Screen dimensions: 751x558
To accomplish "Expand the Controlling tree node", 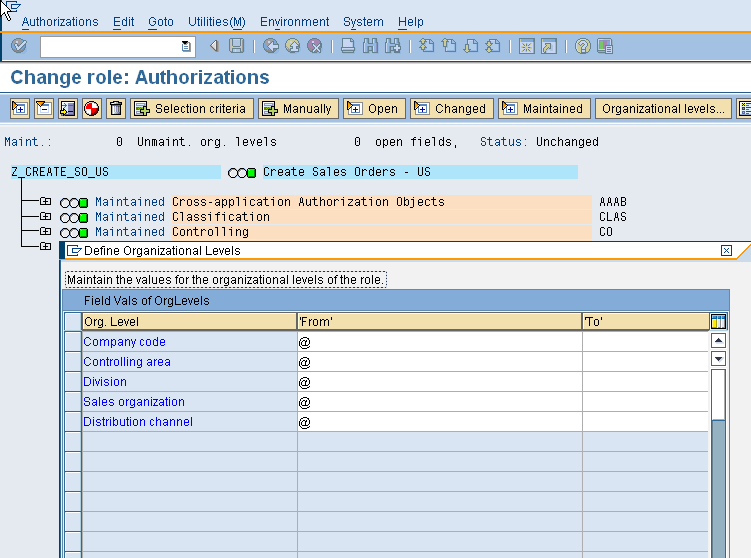I will coord(46,231).
